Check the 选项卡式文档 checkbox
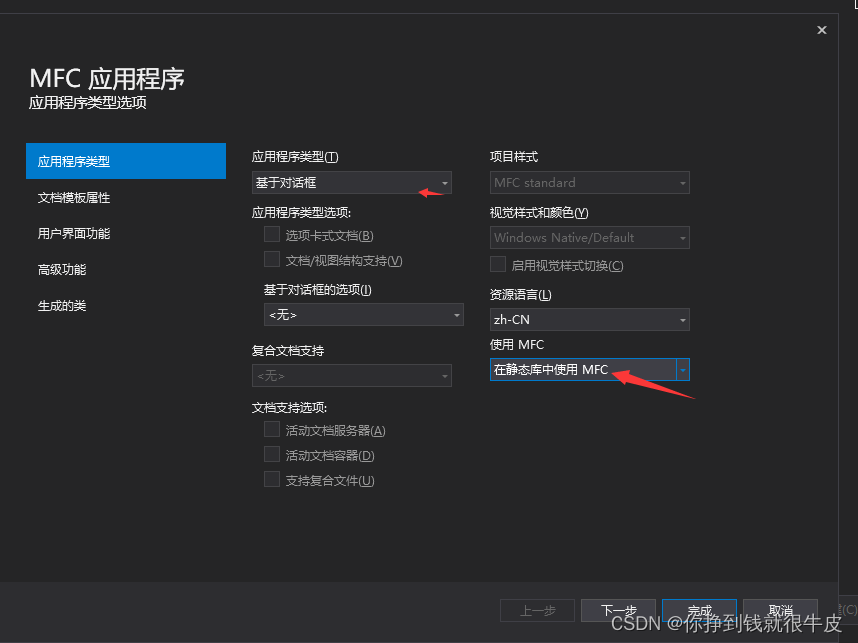Image resolution: width=858 pixels, height=643 pixels. click(271, 234)
